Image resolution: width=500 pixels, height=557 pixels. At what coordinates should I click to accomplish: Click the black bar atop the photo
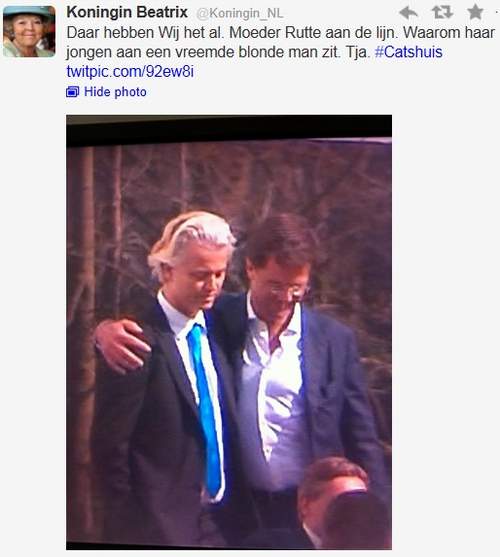pyautogui.click(x=229, y=130)
